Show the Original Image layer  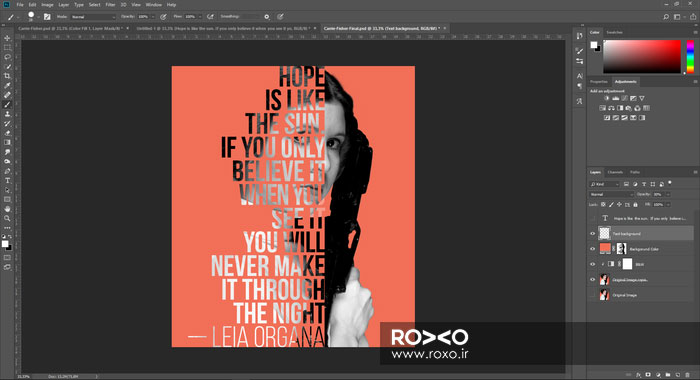[x=593, y=295]
